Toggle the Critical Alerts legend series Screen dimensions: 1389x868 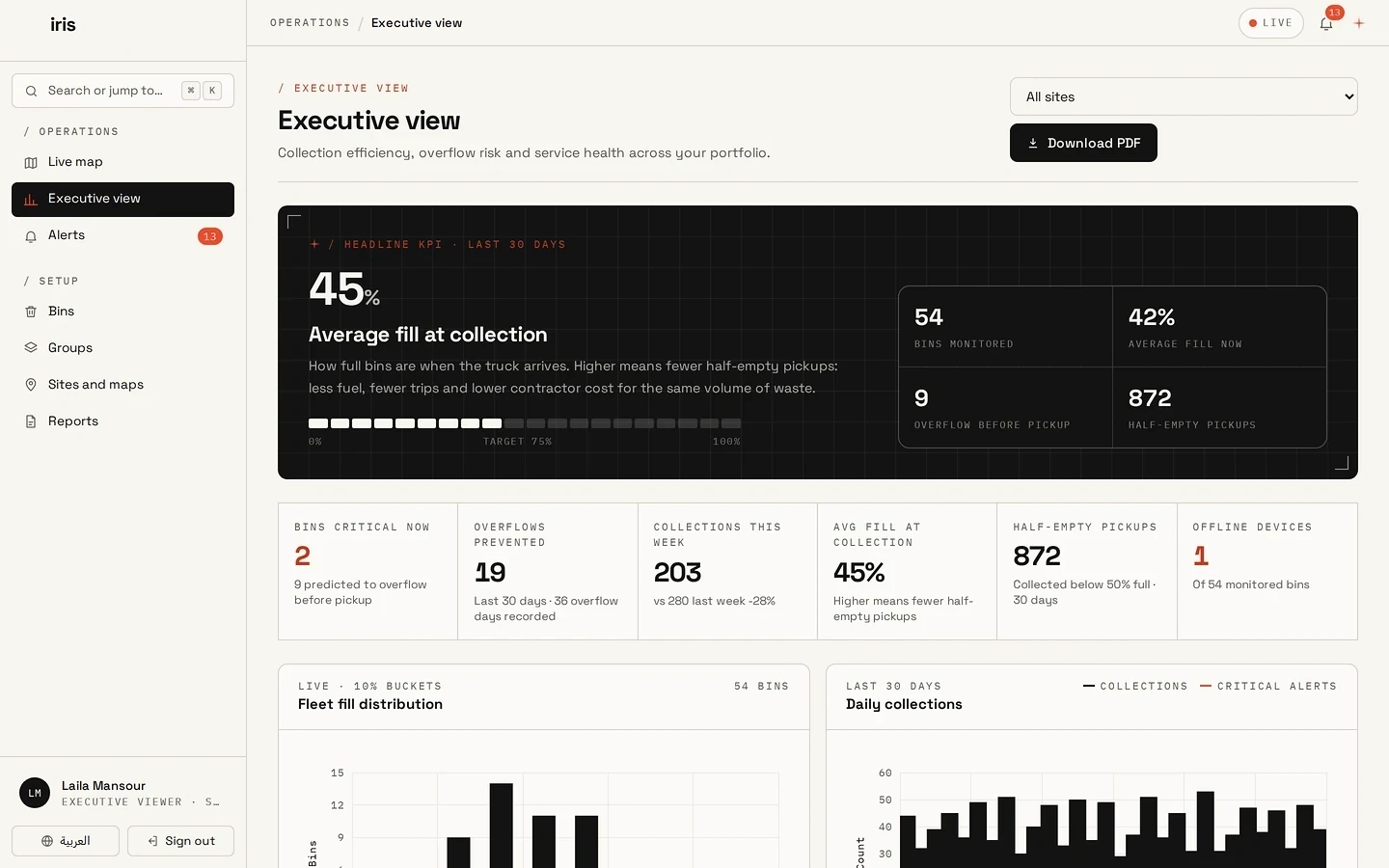coord(1268,686)
